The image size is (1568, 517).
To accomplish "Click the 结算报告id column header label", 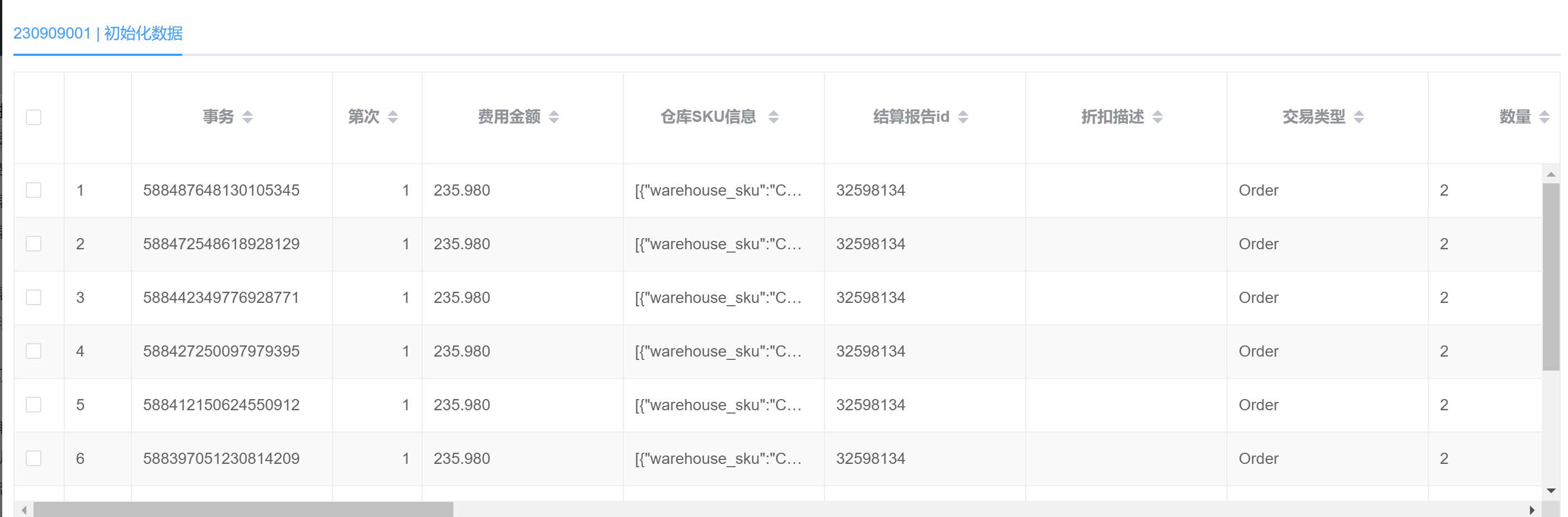I will [x=911, y=116].
